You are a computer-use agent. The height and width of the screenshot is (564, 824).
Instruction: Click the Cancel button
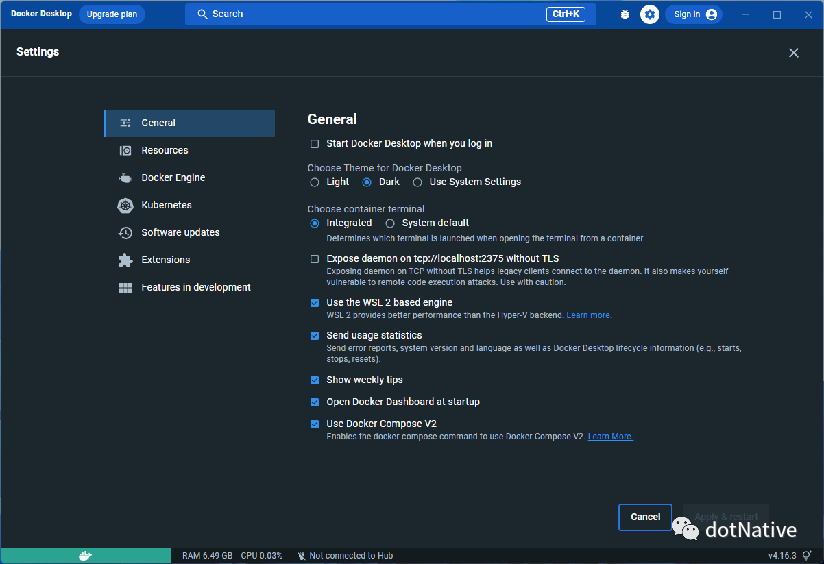[x=645, y=517]
